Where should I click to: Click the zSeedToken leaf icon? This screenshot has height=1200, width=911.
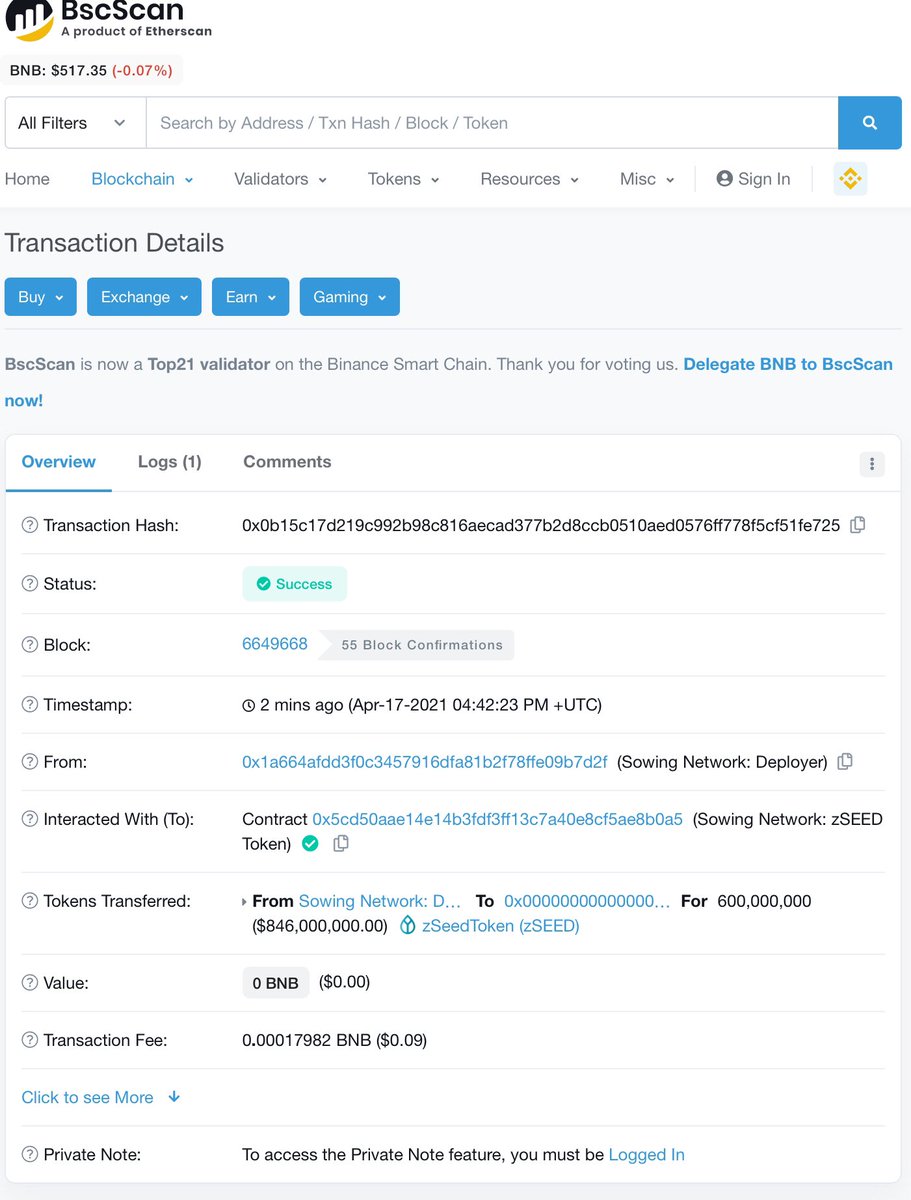click(x=407, y=926)
